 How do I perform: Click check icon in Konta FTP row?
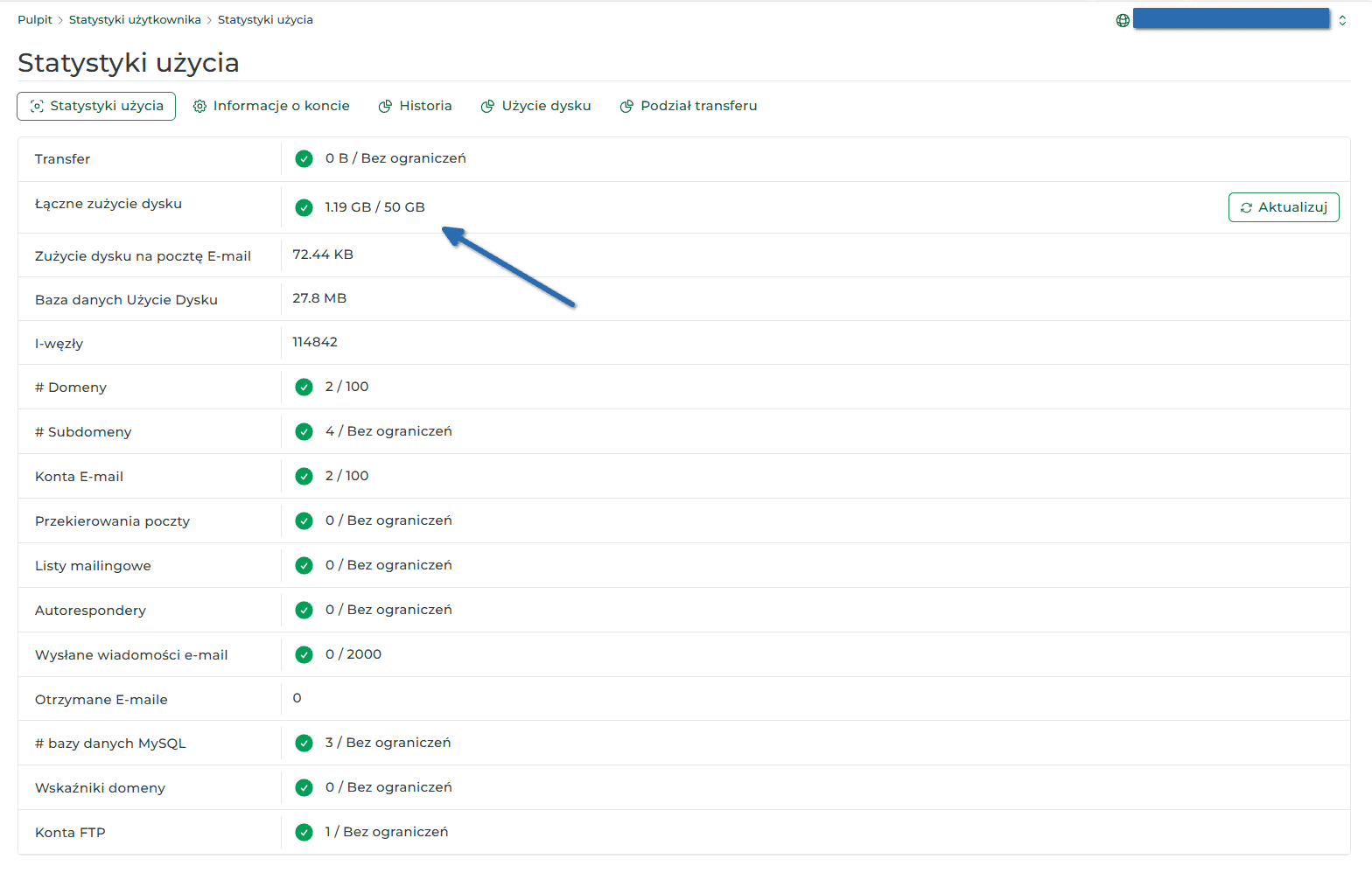pyautogui.click(x=304, y=832)
